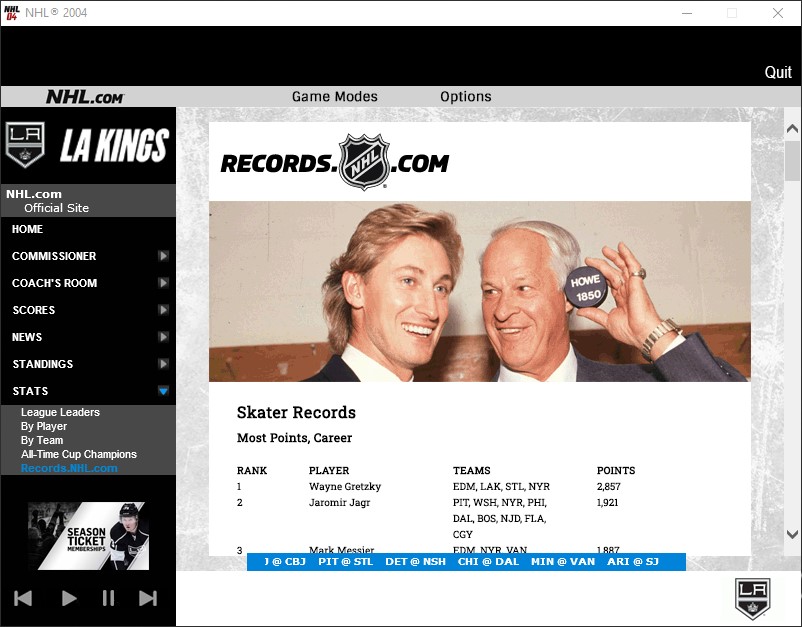Image resolution: width=802 pixels, height=627 pixels.
Task: Click Most Points, Career subheading
Action: pyautogui.click(x=294, y=438)
